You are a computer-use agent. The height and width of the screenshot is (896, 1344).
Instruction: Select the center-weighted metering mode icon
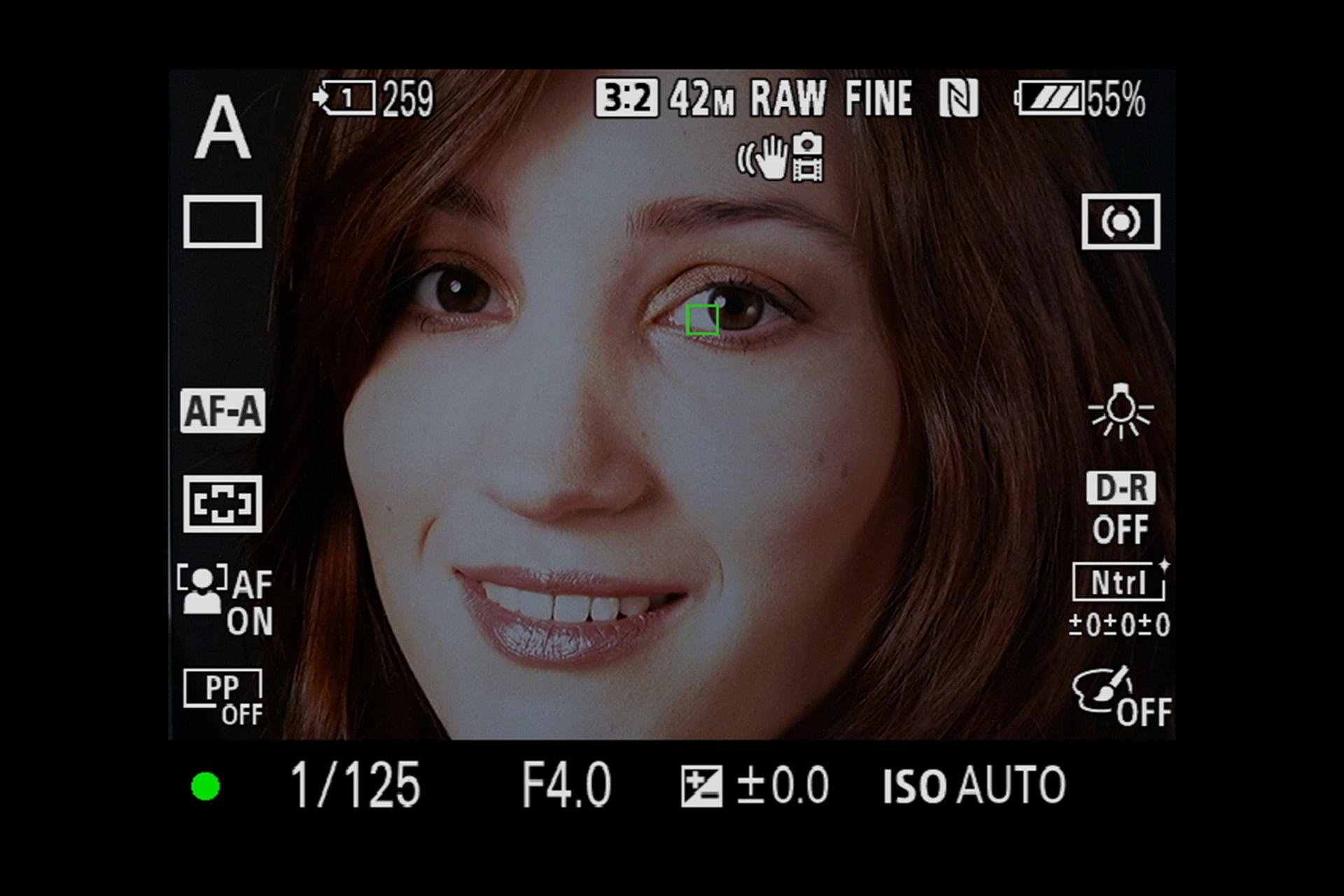[x=1121, y=222]
